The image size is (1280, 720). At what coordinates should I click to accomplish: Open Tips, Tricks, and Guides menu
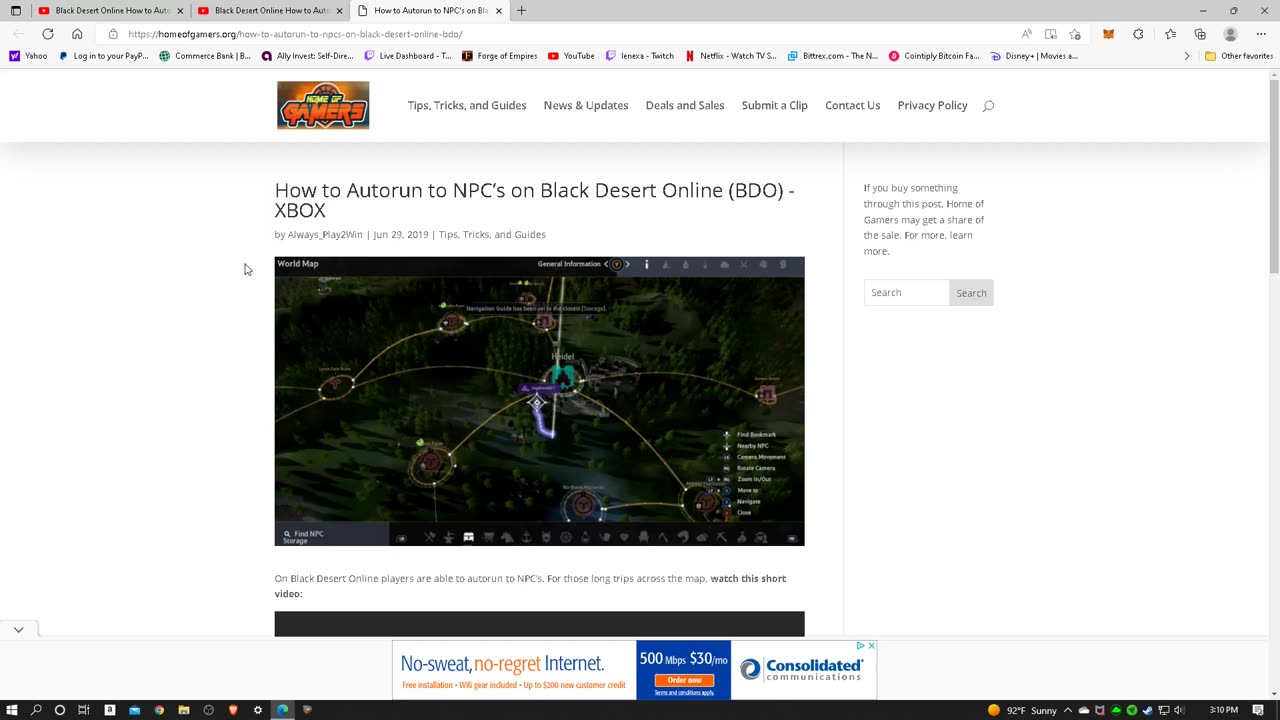[467, 106]
